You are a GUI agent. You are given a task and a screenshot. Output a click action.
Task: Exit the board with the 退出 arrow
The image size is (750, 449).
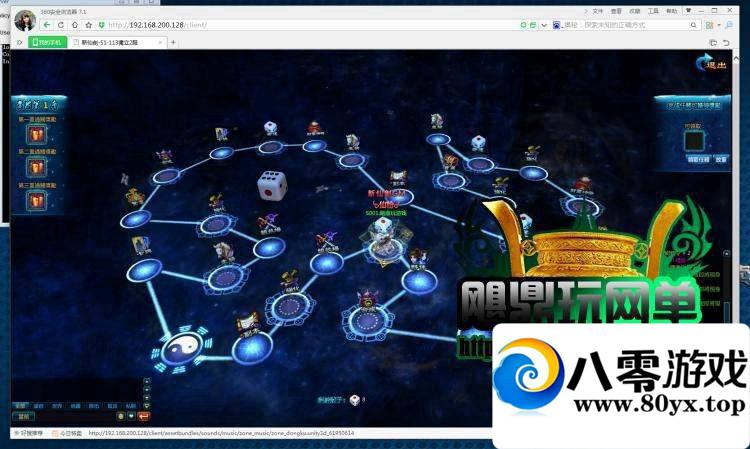tap(711, 64)
